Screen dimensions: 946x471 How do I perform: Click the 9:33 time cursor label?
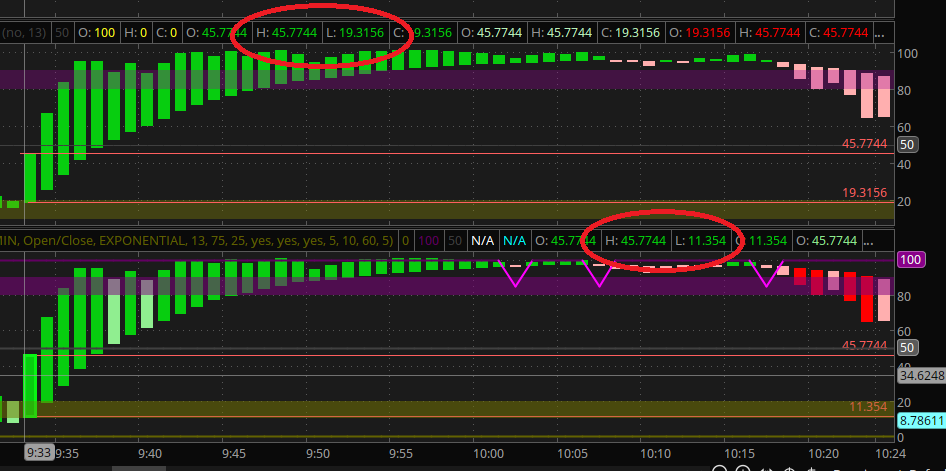click(x=39, y=452)
